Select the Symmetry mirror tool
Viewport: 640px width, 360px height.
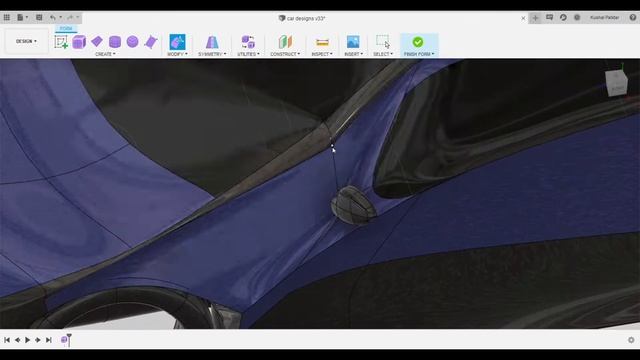click(212, 42)
